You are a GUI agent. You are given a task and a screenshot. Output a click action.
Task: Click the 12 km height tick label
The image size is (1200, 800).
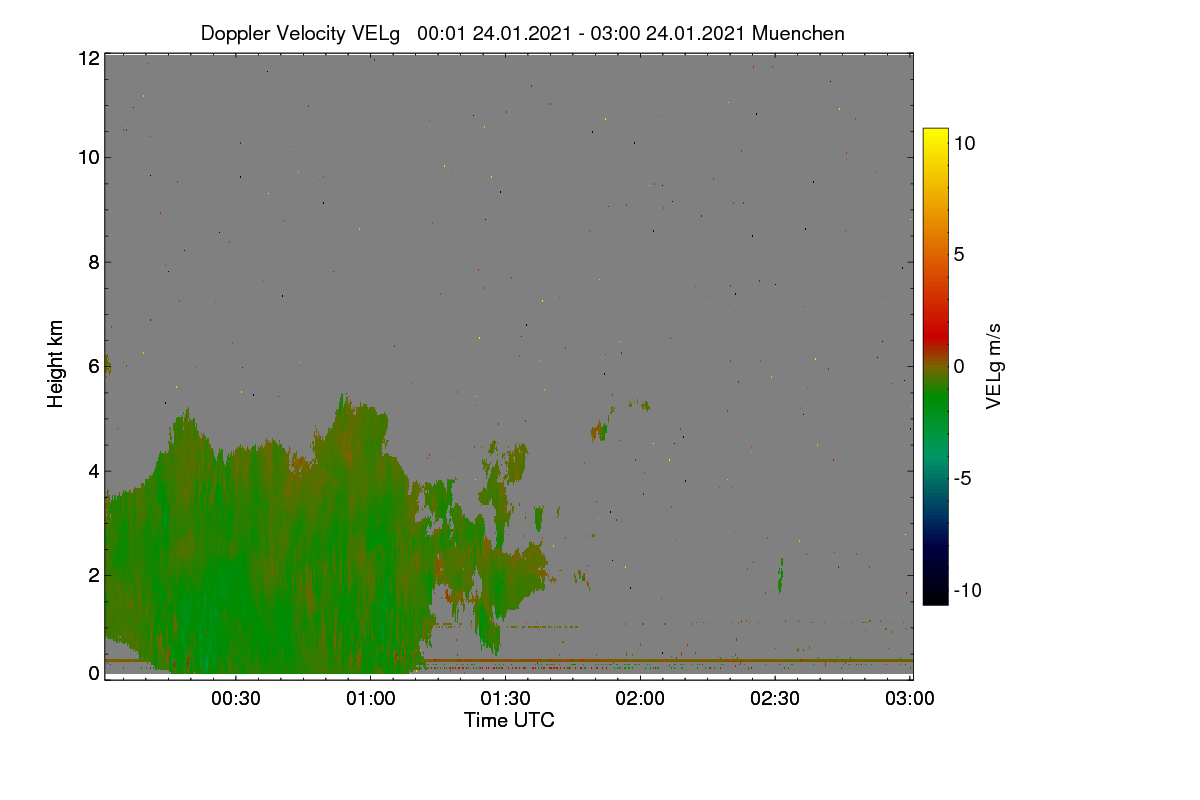click(x=88, y=58)
